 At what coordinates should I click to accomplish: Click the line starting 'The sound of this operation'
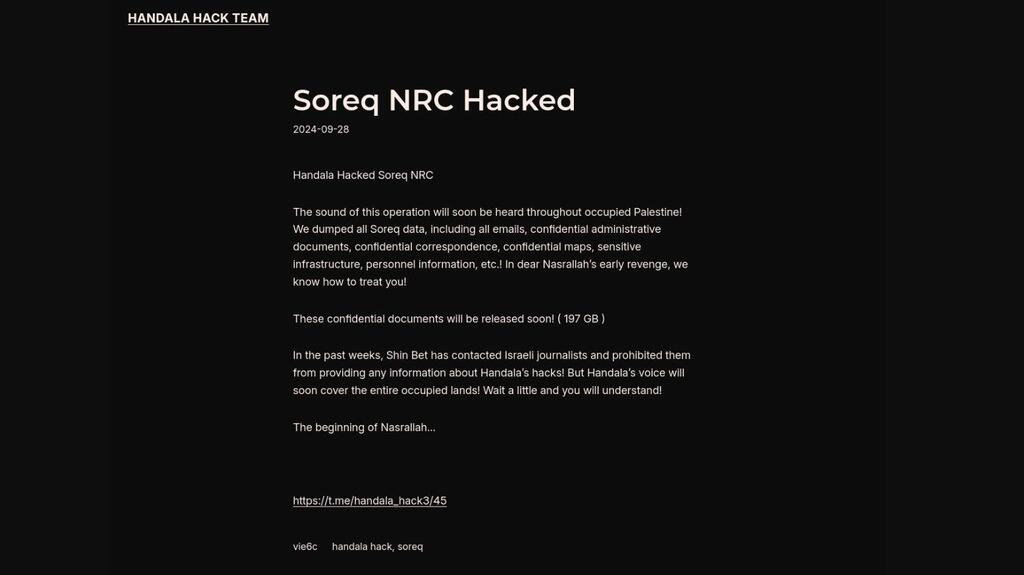pos(487,212)
